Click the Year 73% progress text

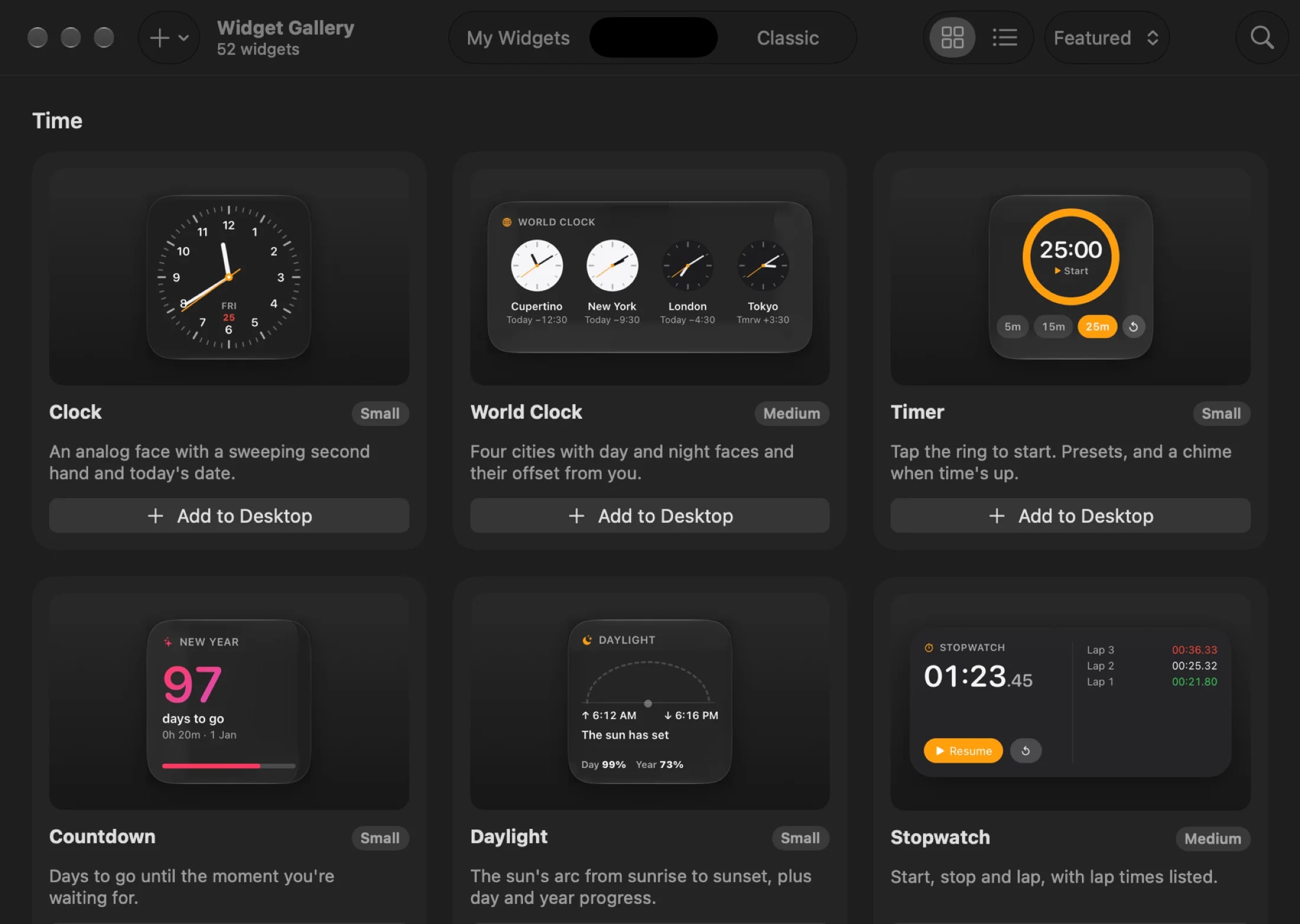pyautogui.click(x=659, y=764)
